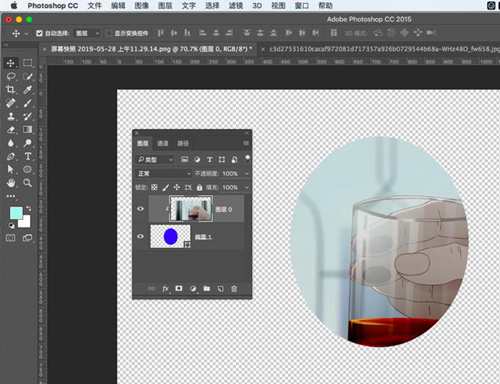Switch to the Channels tab in panel
The width and height of the screenshot is (500, 384).
point(163,143)
